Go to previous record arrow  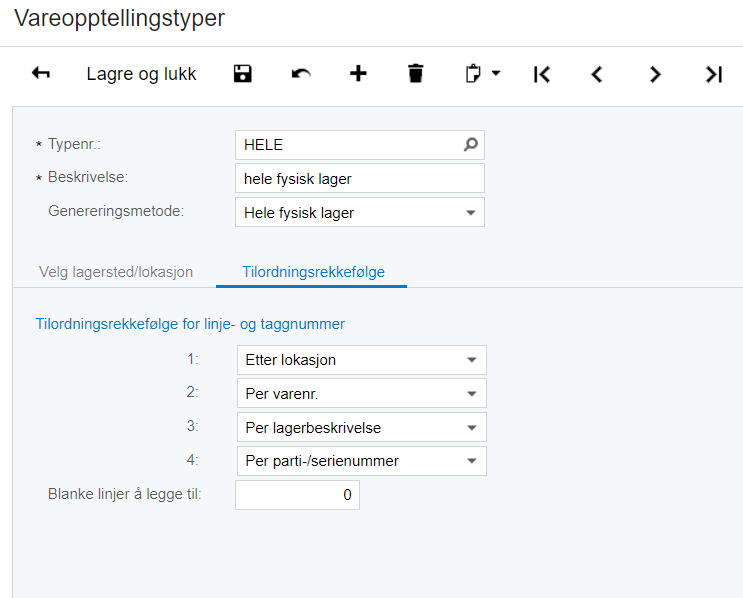(597, 74)
